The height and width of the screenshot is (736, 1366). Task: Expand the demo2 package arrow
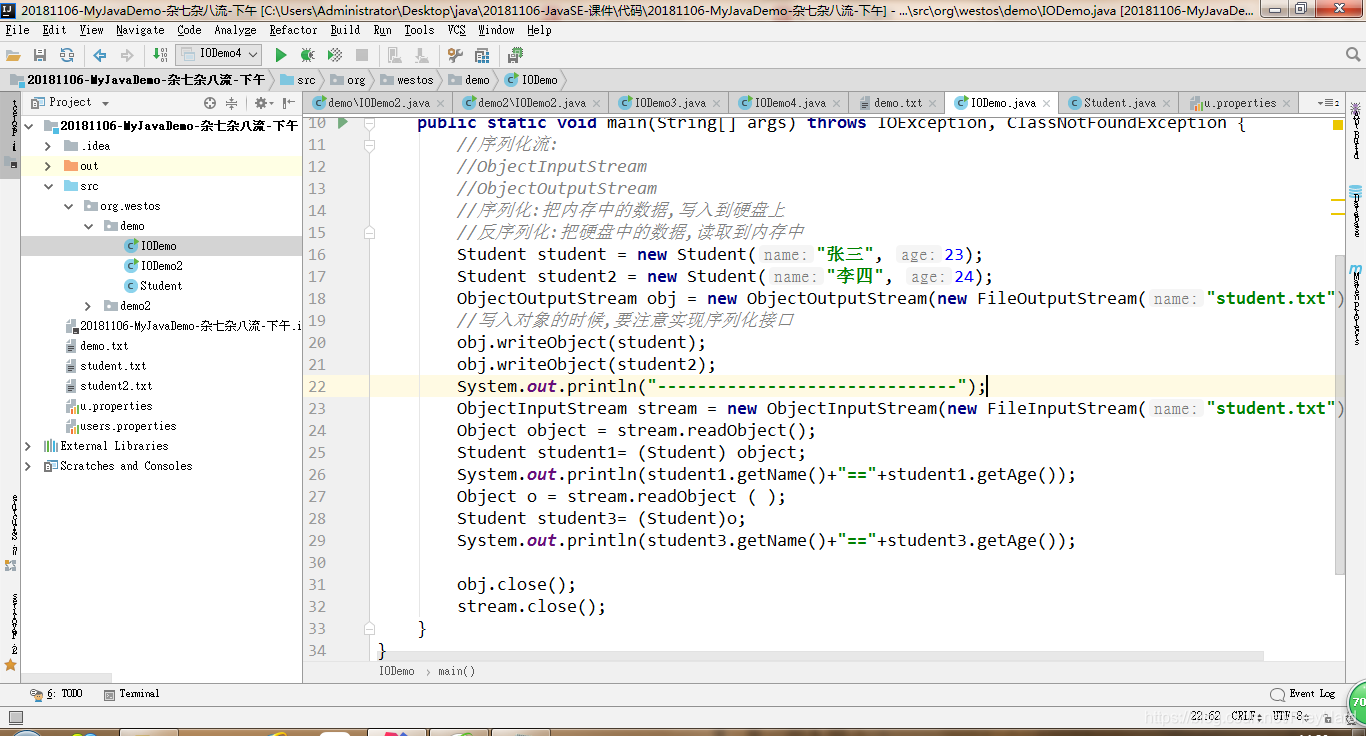[88, 306]
